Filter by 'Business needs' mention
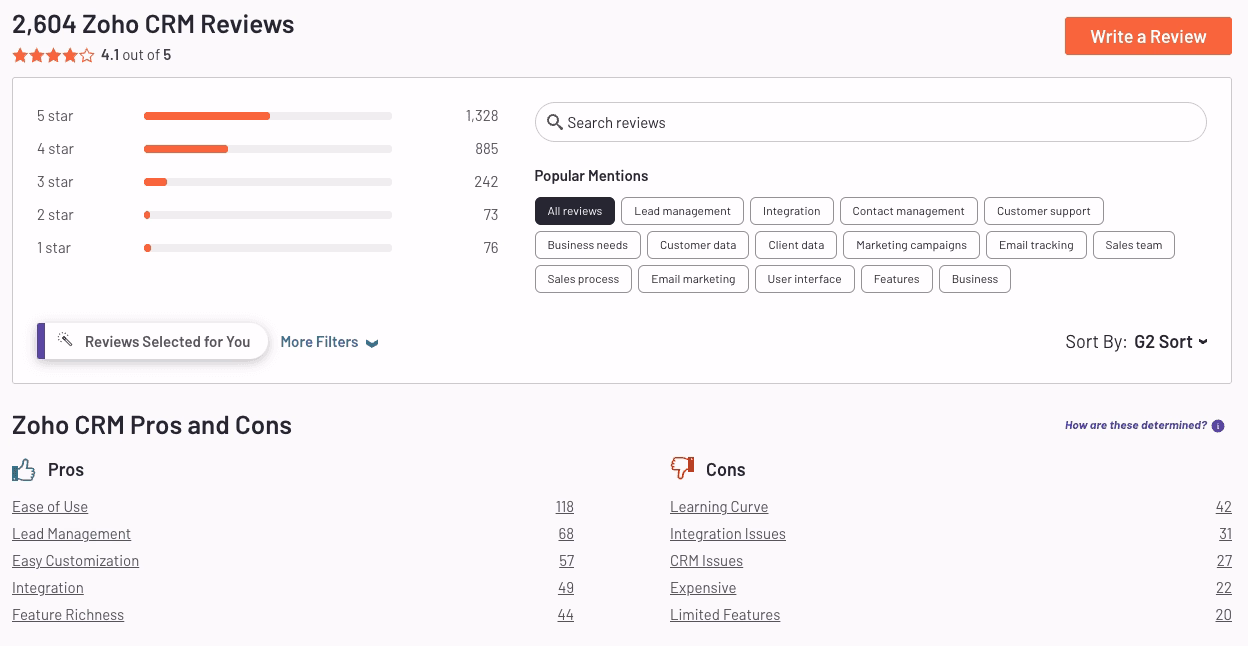1248x646 pixels. coord(588,245)
